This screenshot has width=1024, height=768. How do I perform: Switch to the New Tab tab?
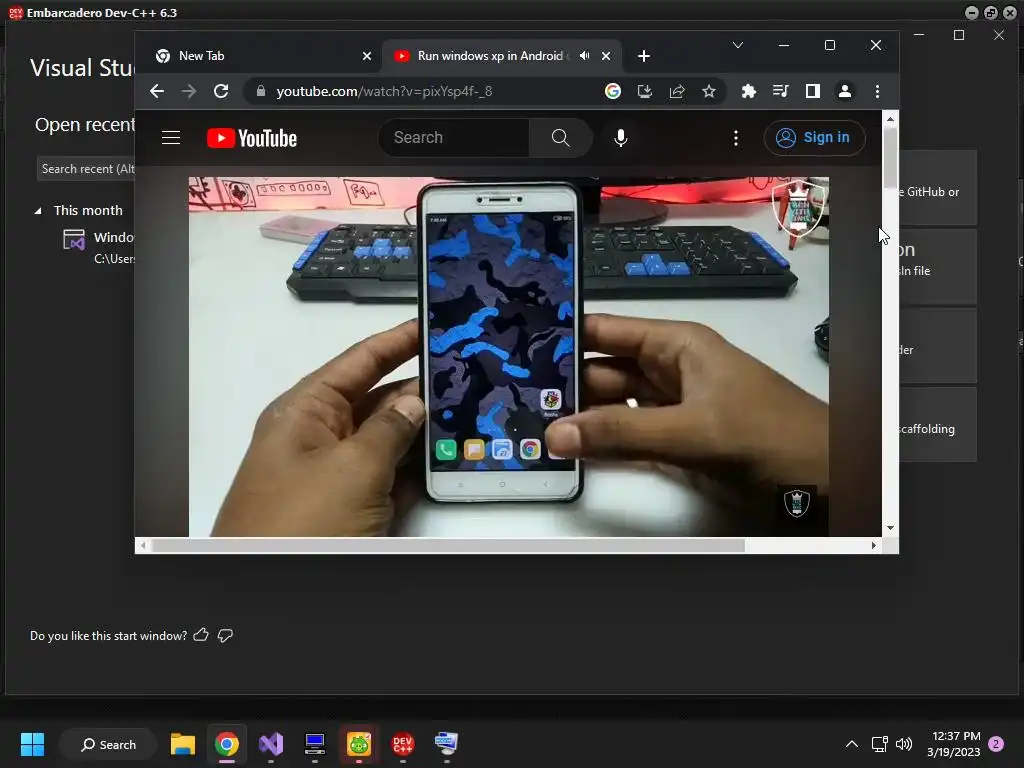[259, 56]
